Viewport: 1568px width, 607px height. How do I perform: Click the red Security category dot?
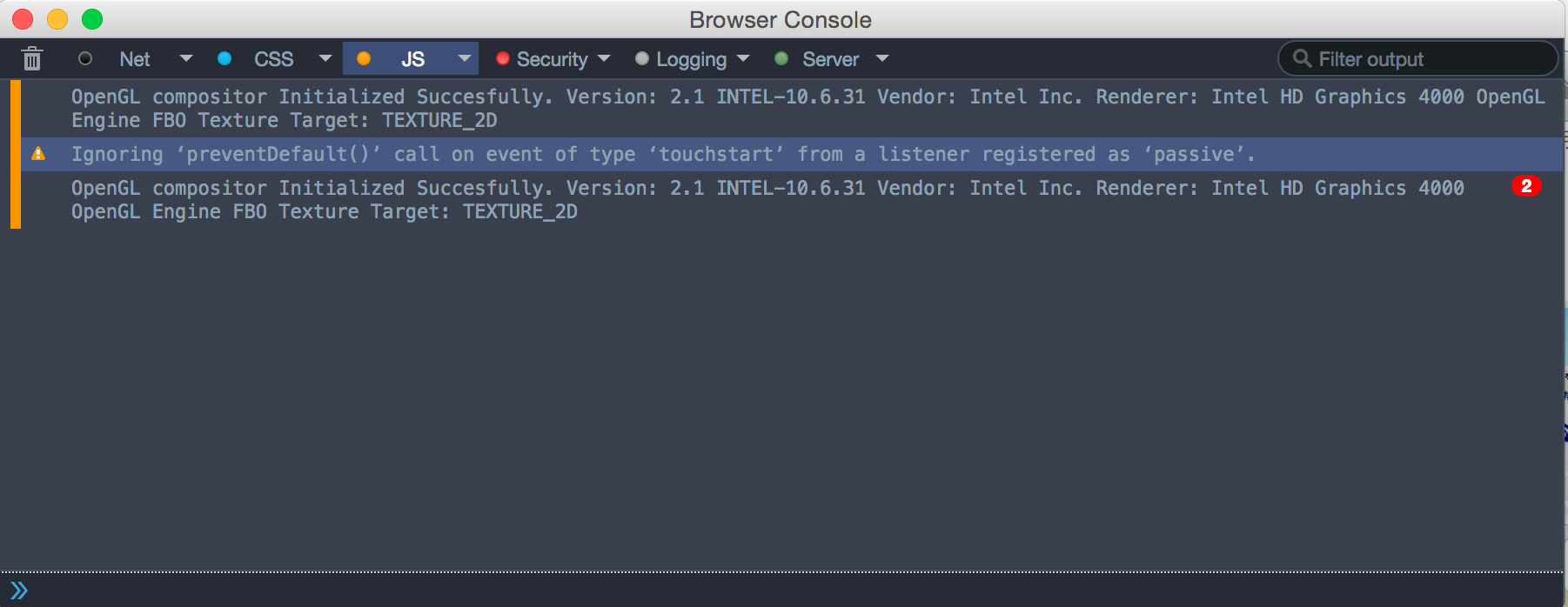pos(502,58)
